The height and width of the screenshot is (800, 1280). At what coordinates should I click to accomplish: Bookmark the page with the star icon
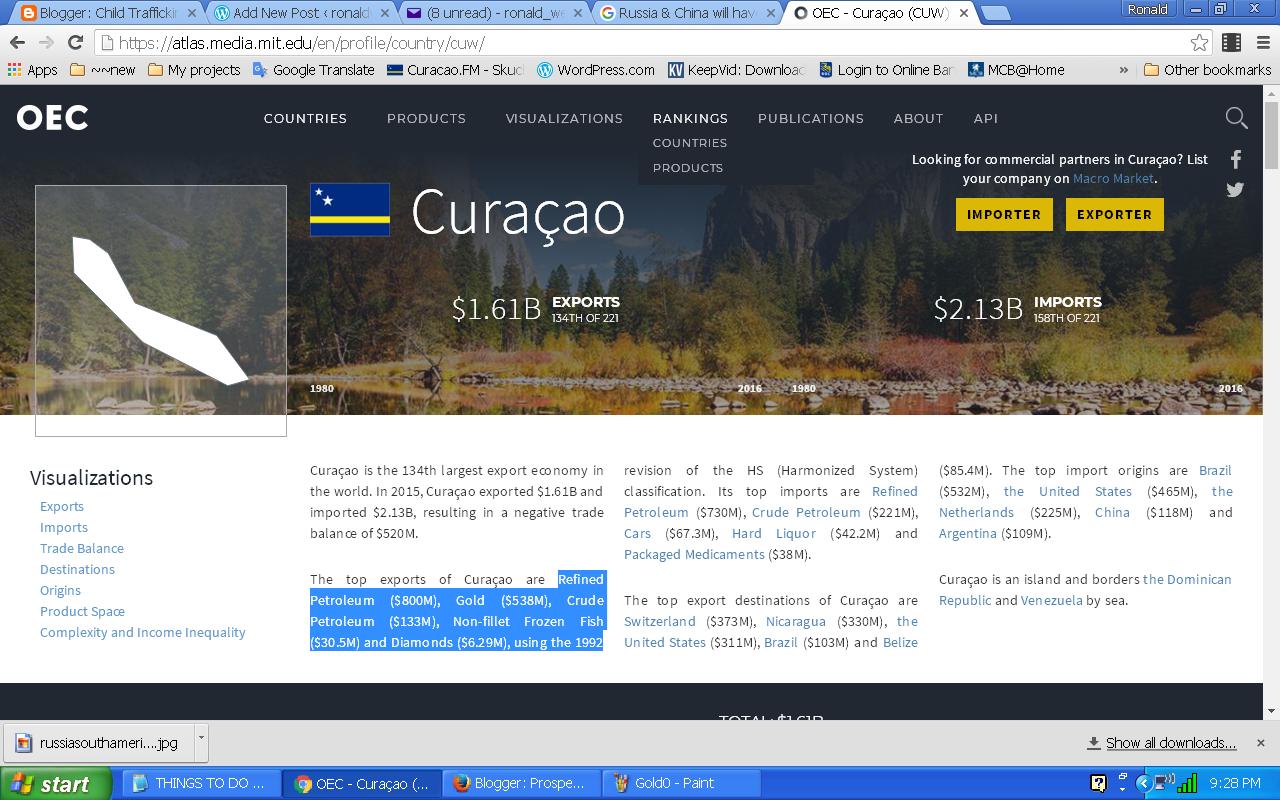pyautogui.click(x=1199, y=43)
